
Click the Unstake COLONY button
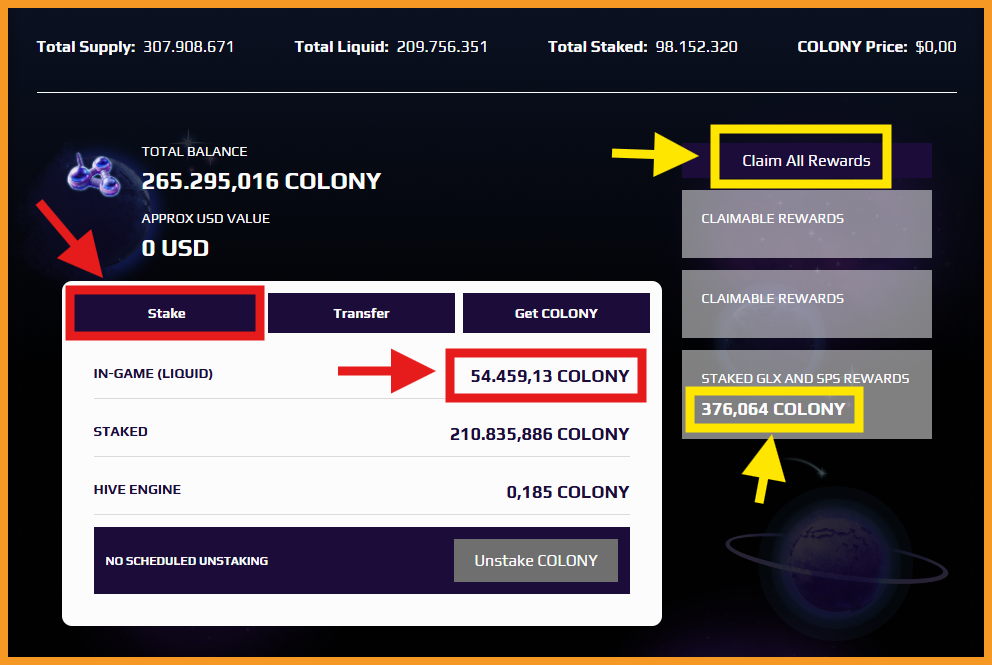click(x=536, y=561)
